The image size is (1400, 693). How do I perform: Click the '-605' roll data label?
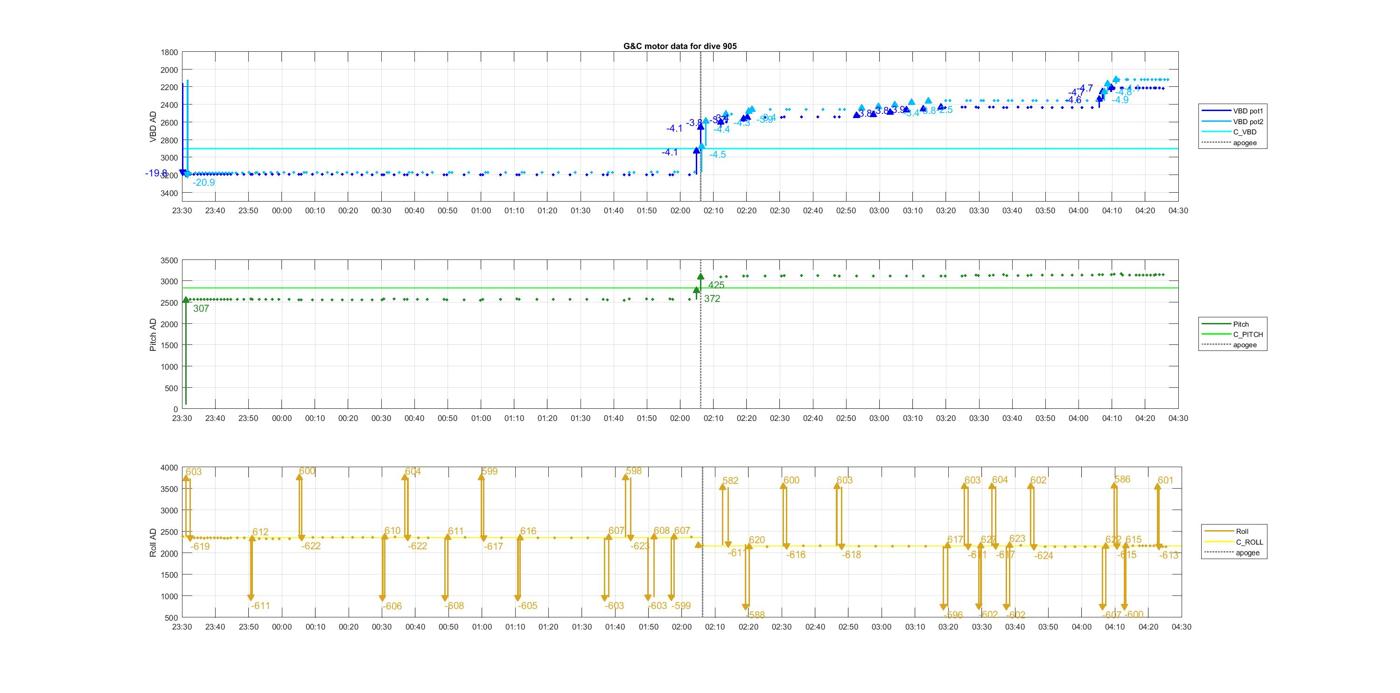click(x=527, y=606)
